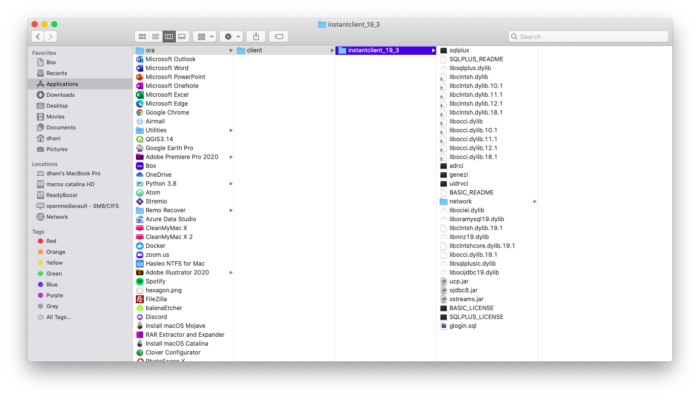Switch to icon view

point(142,37)
